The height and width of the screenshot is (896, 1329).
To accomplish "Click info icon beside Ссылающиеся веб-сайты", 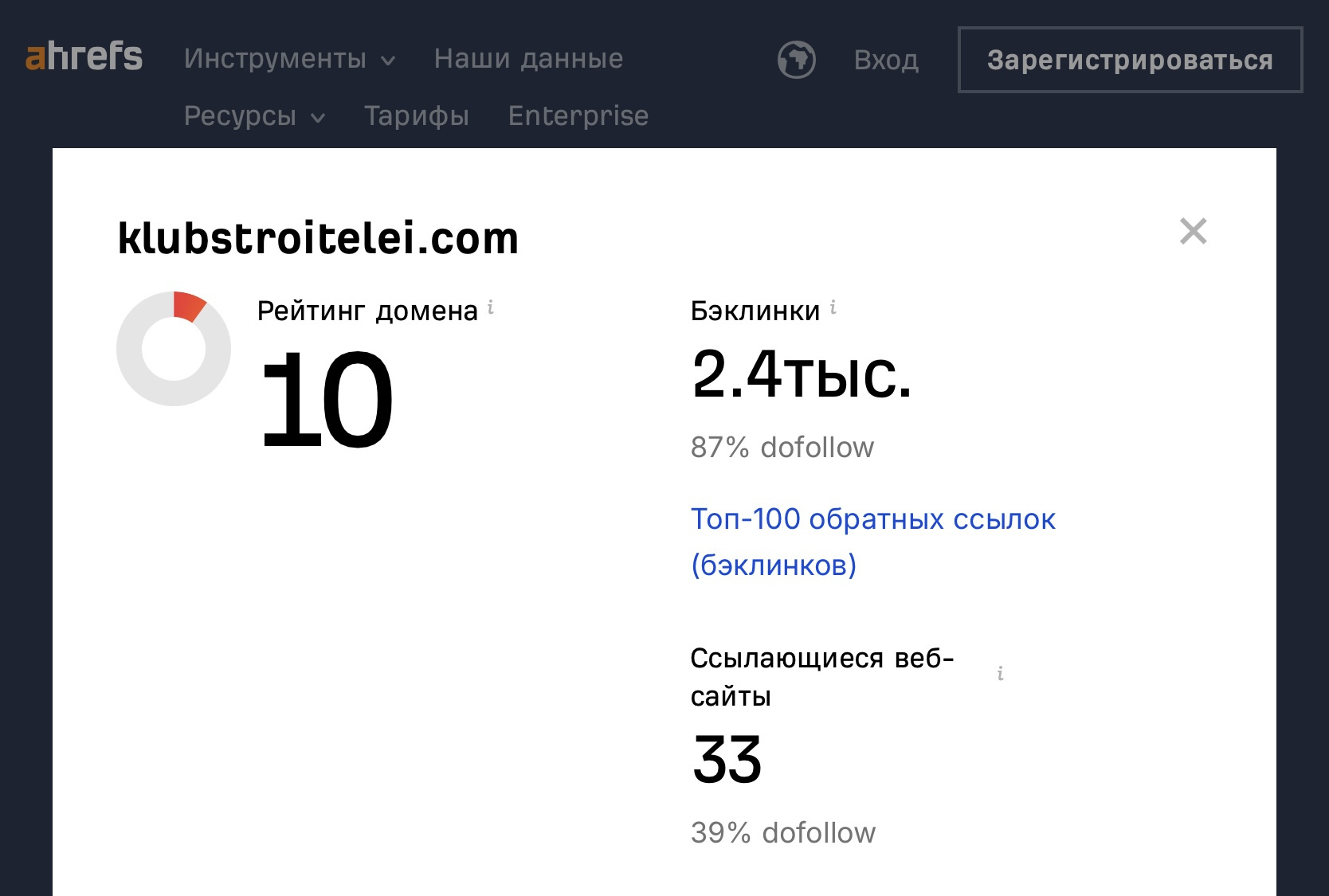I will point(1000,674).
